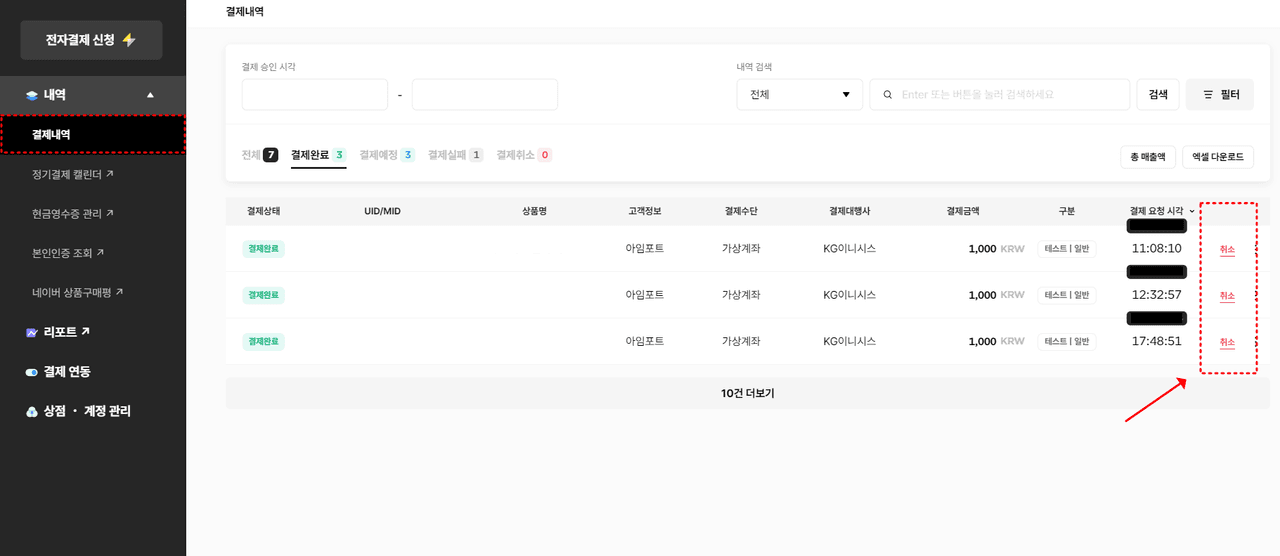Screen dimensions: 1280x556
Task: Load more with 10건 더보기
Action: [x=747, y=393]
